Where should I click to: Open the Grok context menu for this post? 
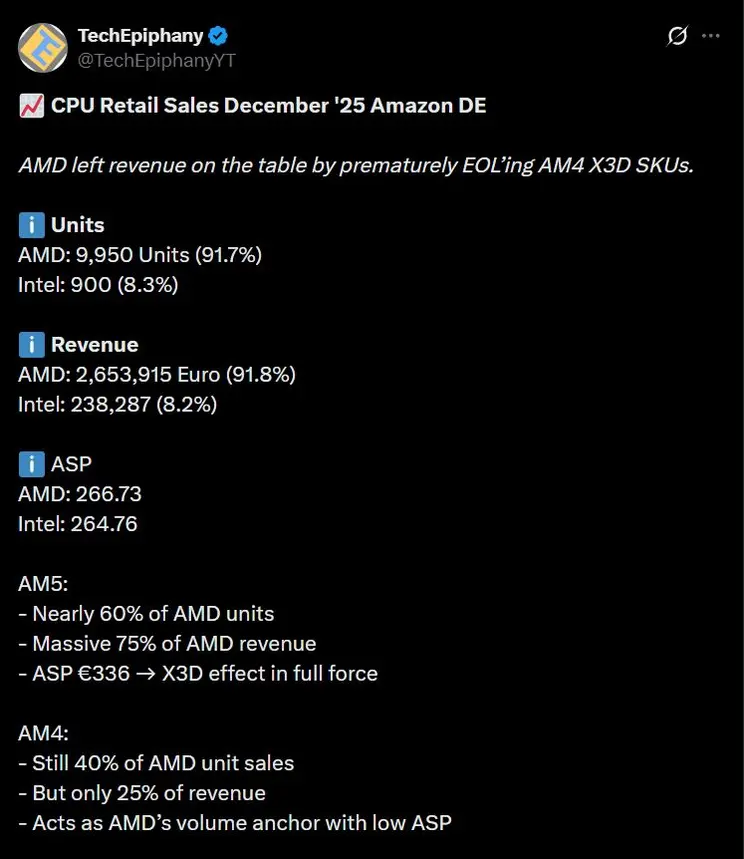pyautogui.click(x=678, y=35)
